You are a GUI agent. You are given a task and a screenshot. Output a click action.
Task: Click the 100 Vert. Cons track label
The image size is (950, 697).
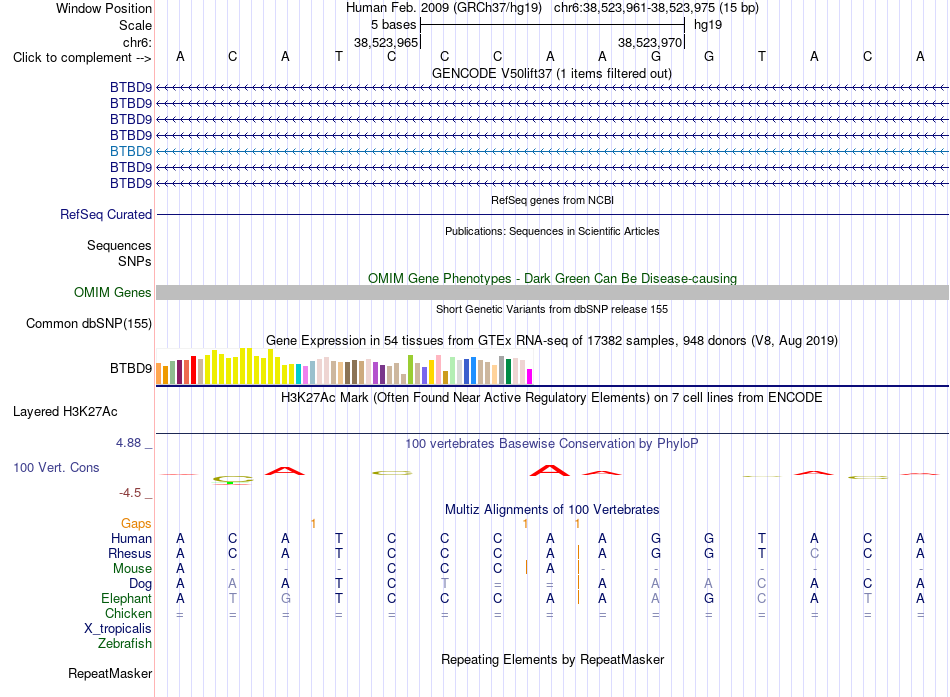56,467
